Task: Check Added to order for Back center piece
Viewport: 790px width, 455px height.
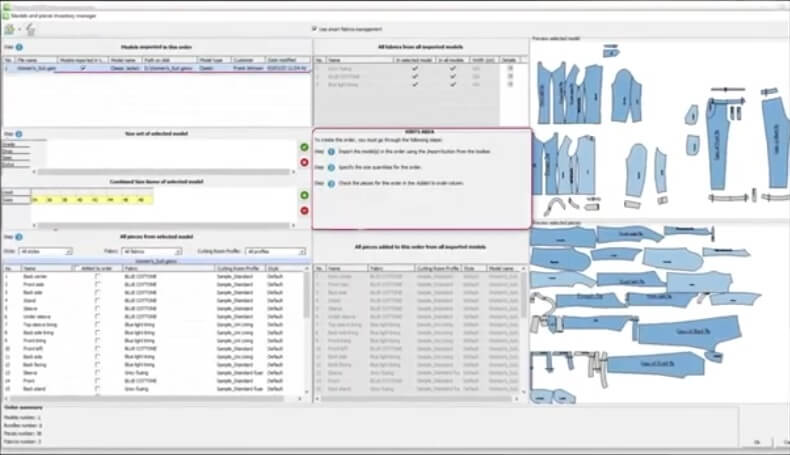Action: tap(97, 275)
